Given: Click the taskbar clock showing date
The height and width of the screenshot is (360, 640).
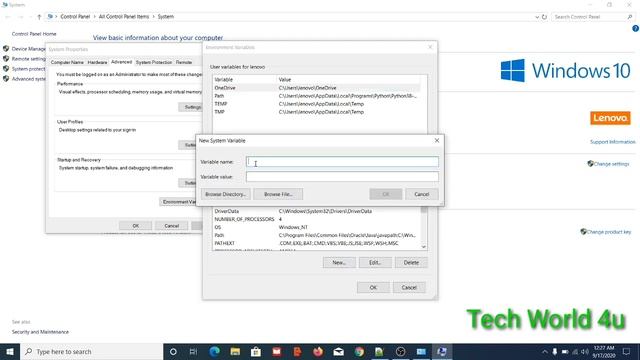Looking at the screenshot, I should (604, 351).
